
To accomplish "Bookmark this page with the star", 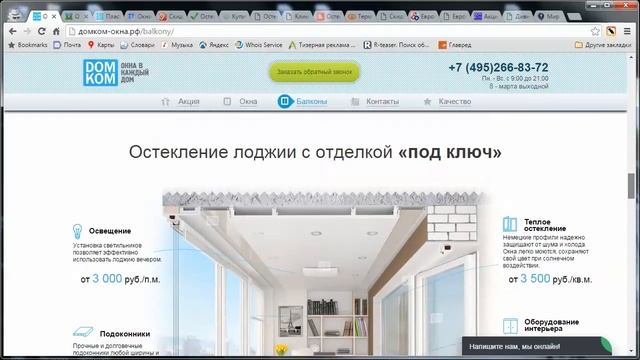I will click(x=595, y=31).
